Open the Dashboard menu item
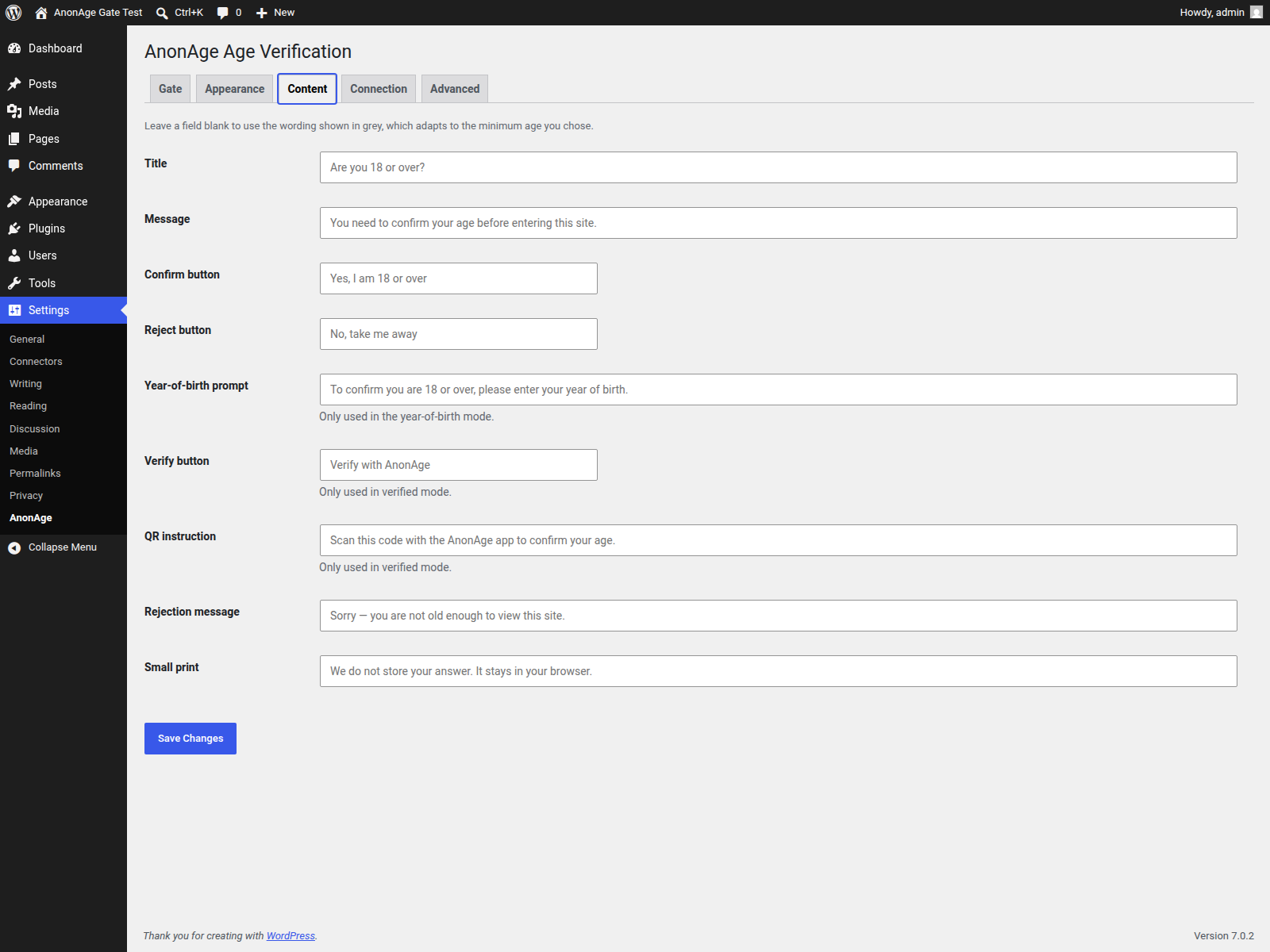Viewport: 1270px width, 952px height. [63, 48]
